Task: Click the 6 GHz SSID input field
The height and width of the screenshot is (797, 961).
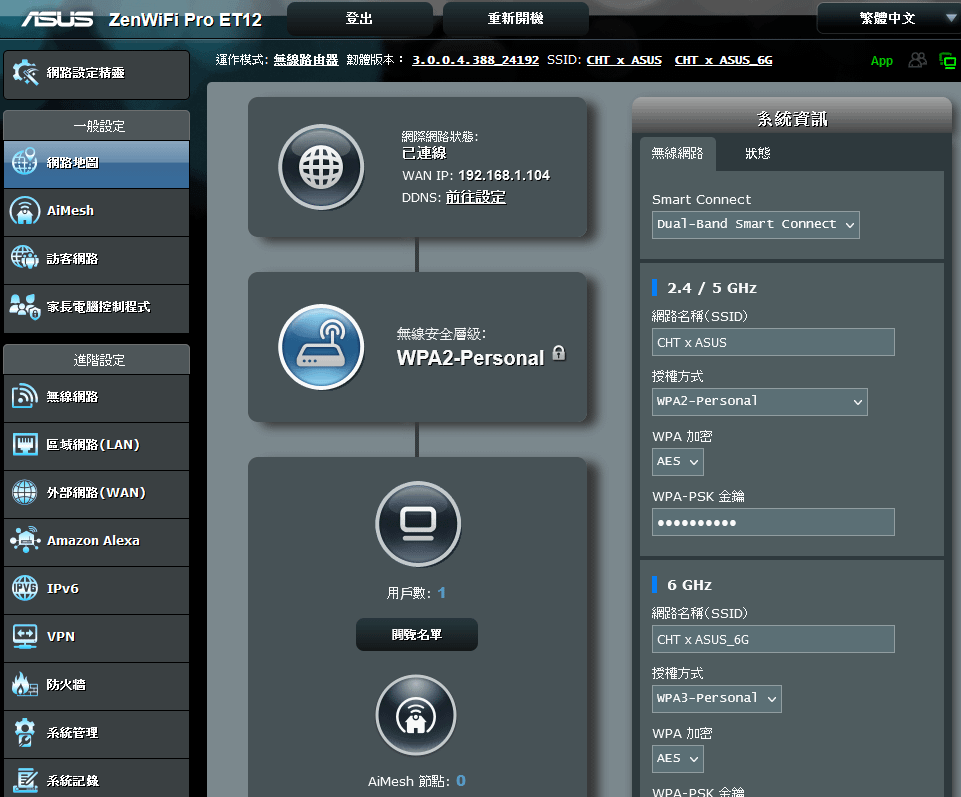Action: tap(773, 639)
